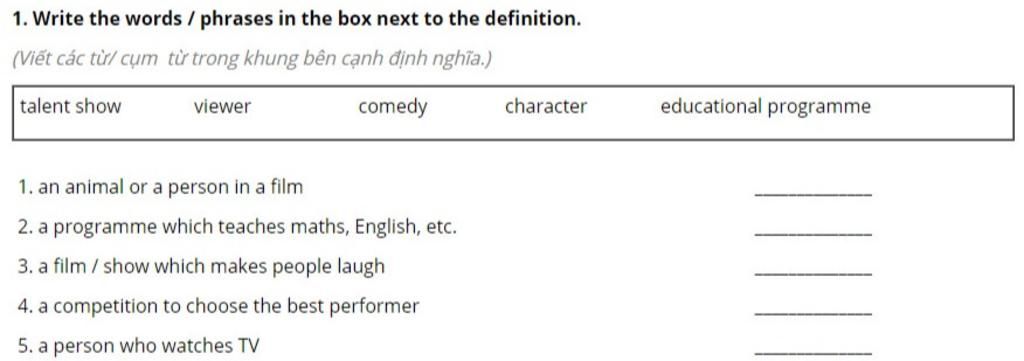Click the definition 'a competition to choose the best performer'
The width and height of the screenshot is (1024, 361).
pos(218,306)
